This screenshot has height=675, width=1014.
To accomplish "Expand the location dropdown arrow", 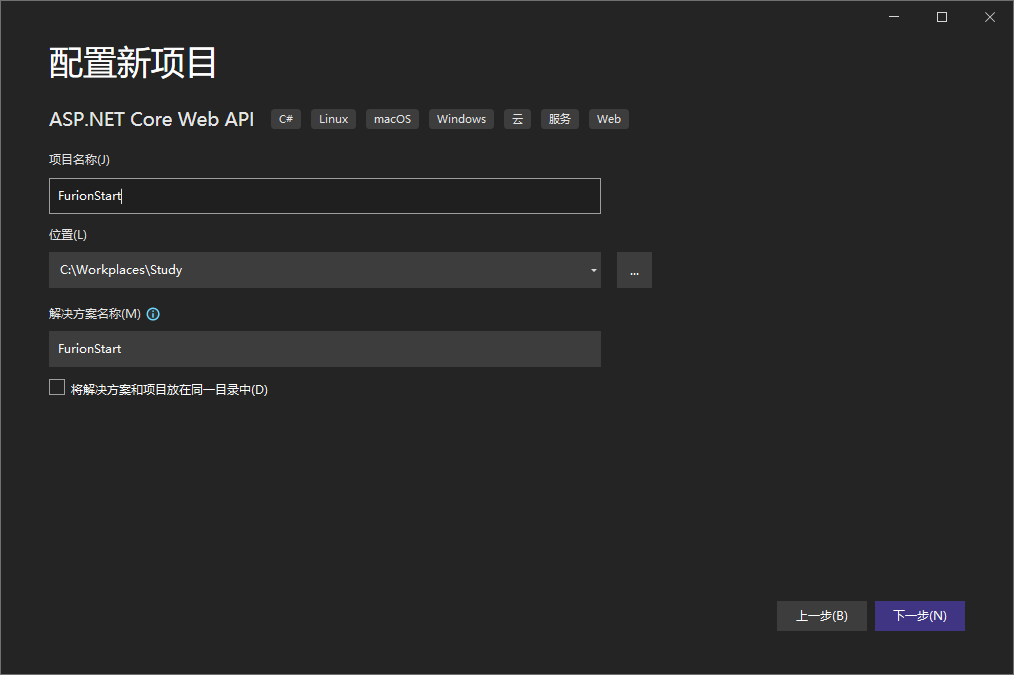I will [593, 270].
